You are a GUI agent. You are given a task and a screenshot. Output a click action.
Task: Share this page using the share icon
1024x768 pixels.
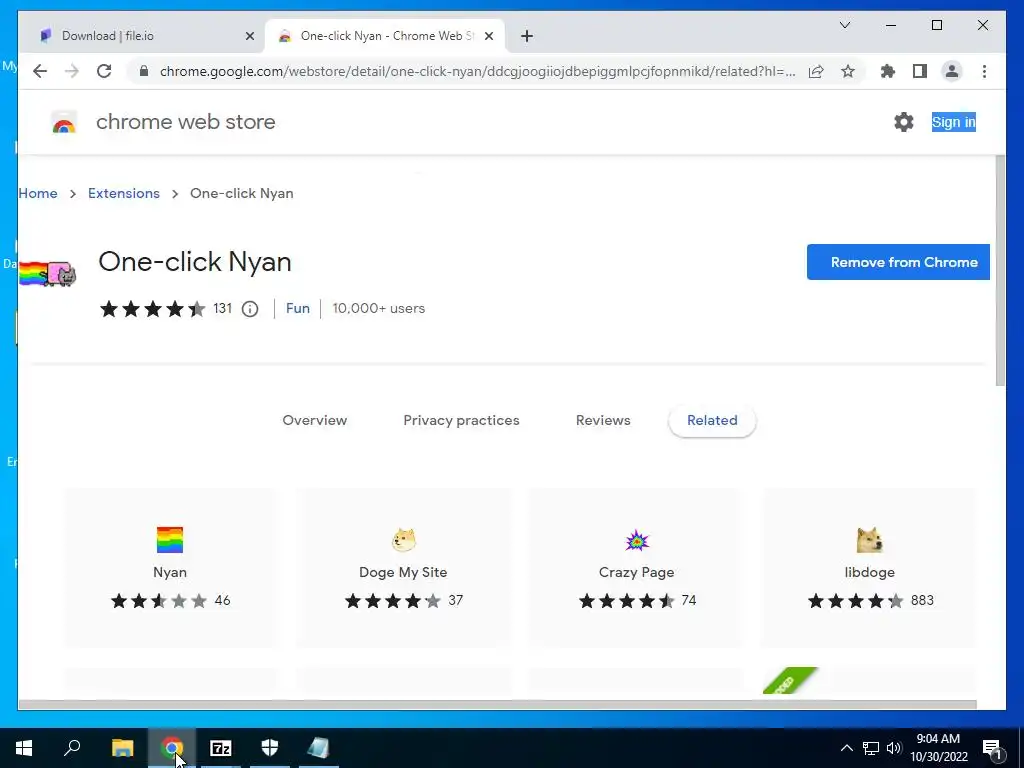(x=816, y=71)
